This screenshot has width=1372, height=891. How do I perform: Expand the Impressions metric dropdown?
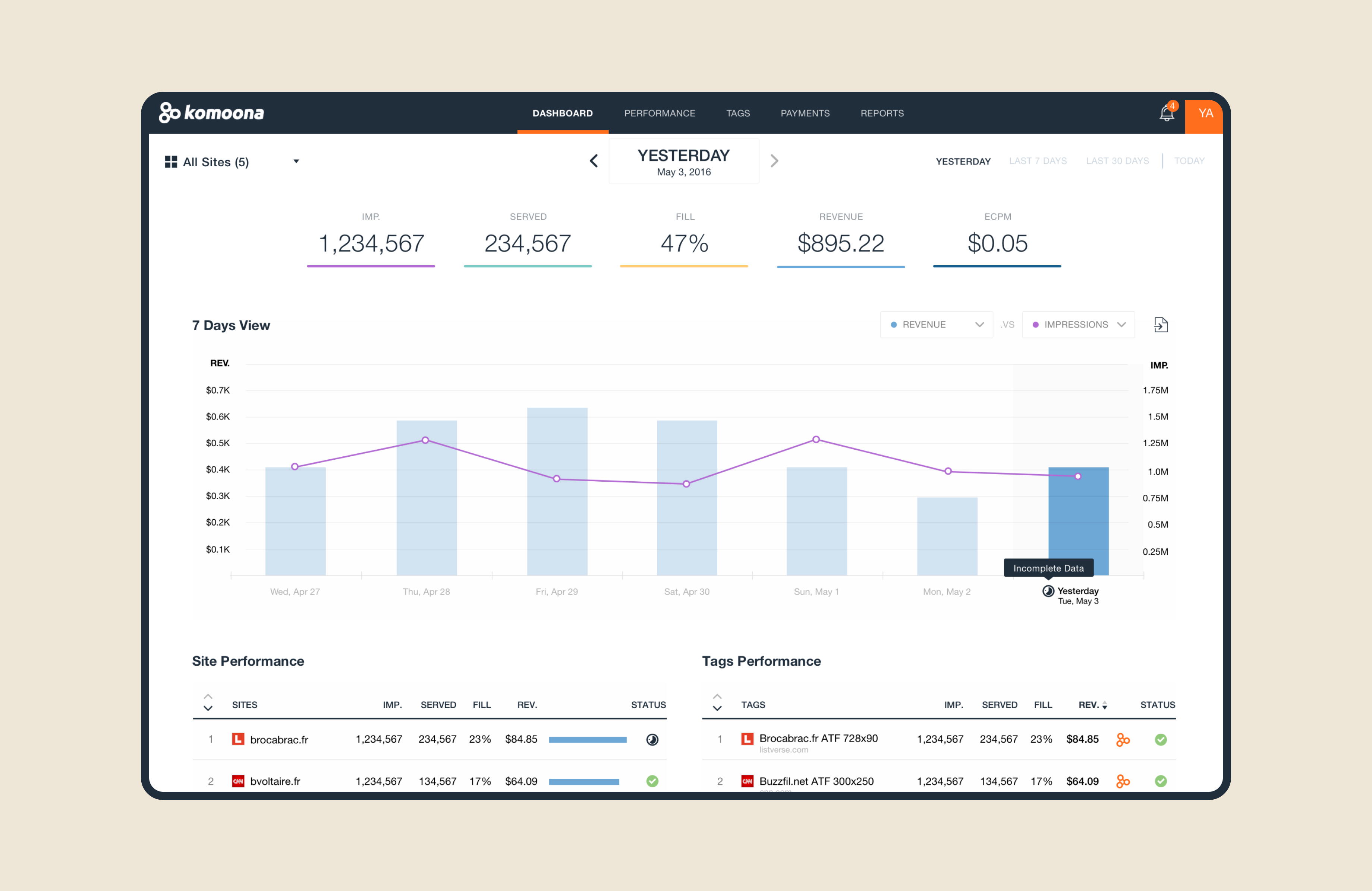pos(1078,325)
